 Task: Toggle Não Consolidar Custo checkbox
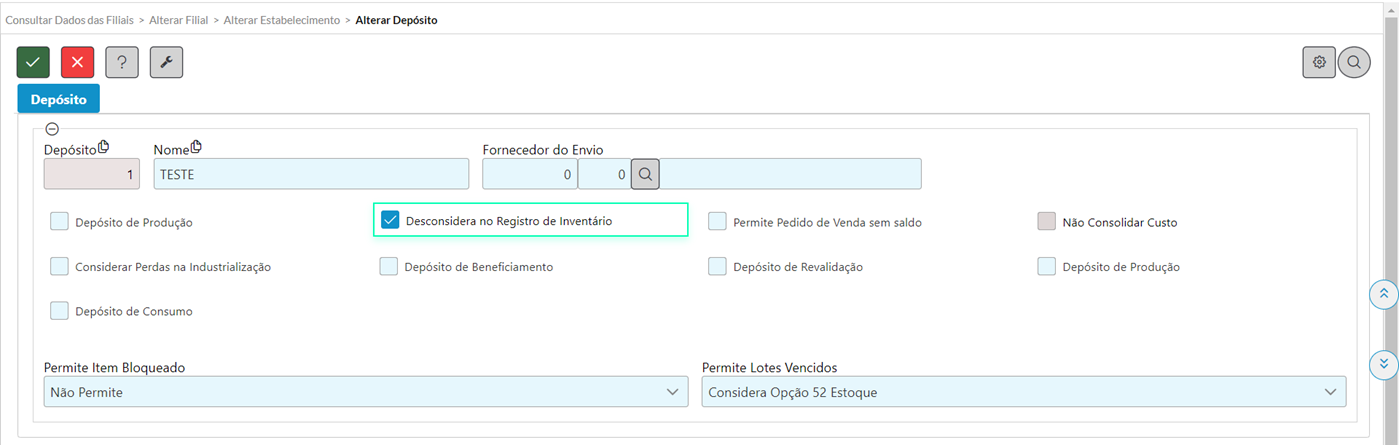point(1047,222)
